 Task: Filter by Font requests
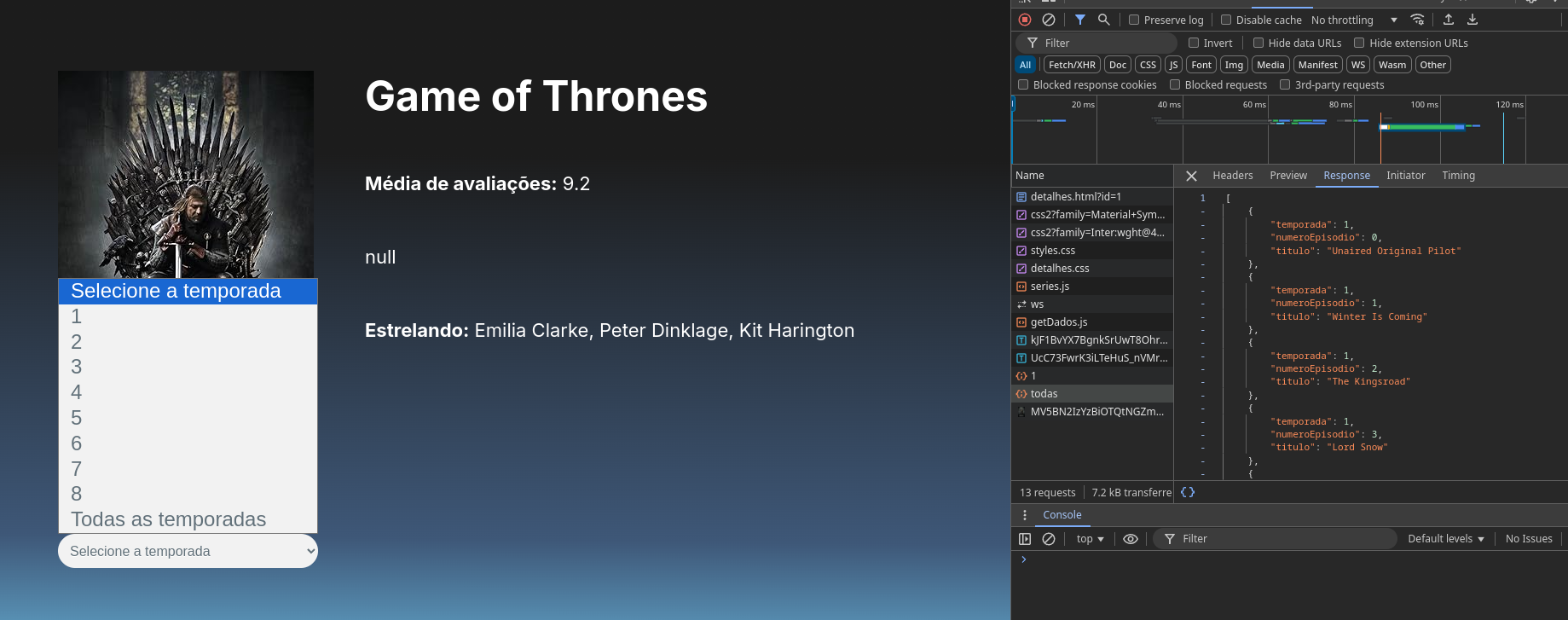coord(1201,65)
